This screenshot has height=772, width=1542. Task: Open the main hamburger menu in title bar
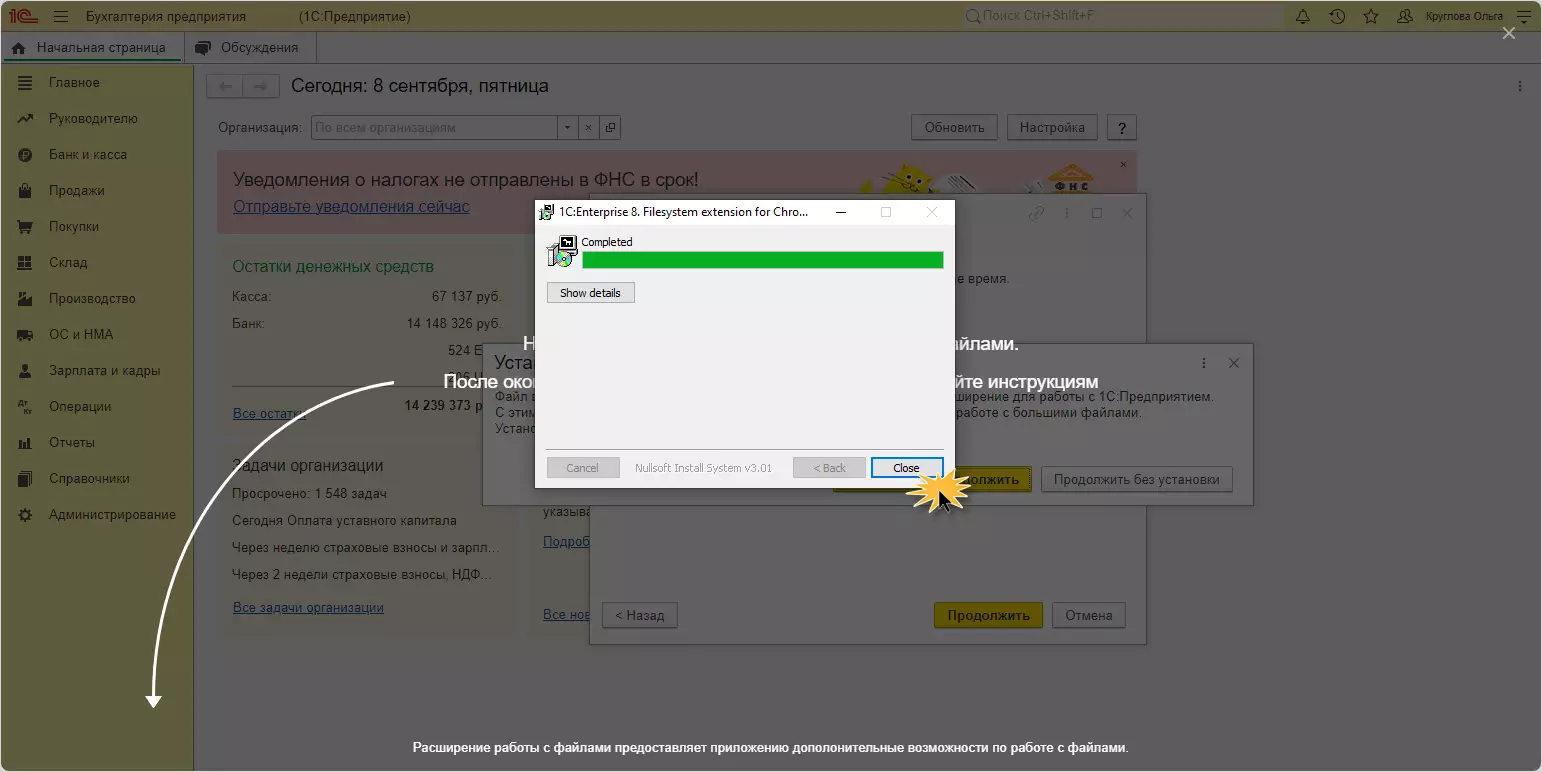(x=61, y=17)
